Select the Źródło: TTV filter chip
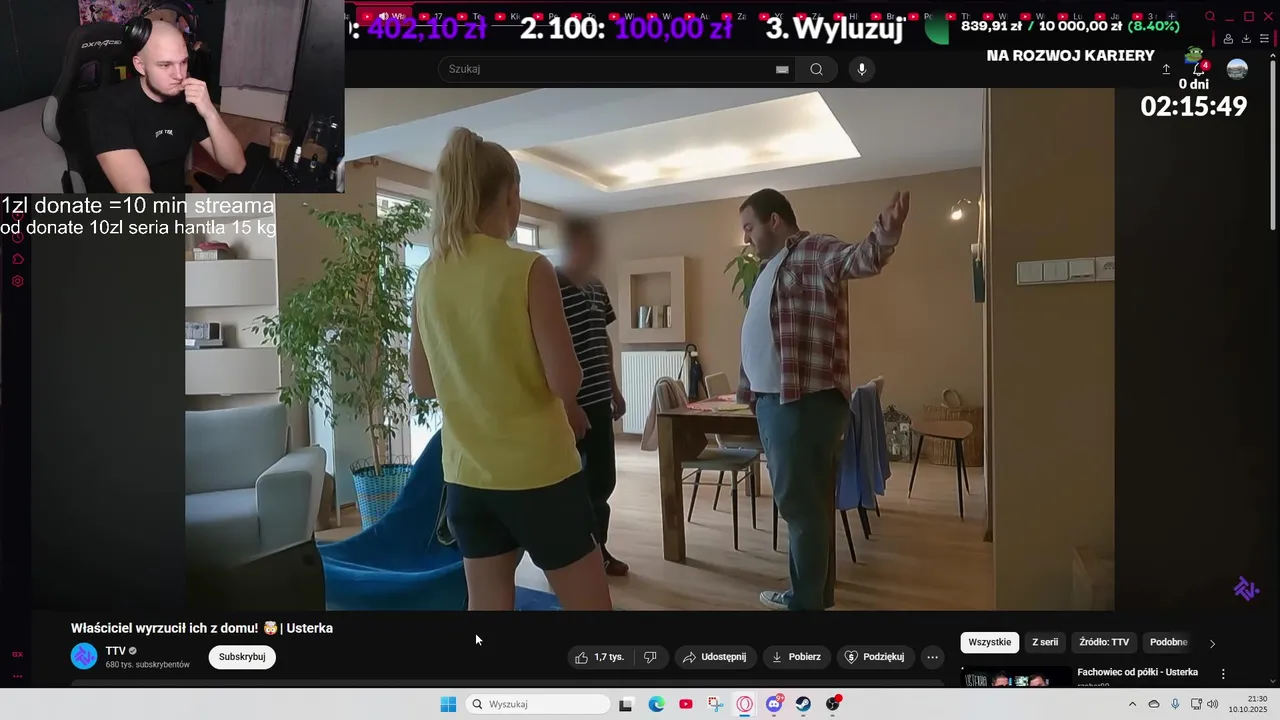 pyautogui.click(x=1104, y=642)
